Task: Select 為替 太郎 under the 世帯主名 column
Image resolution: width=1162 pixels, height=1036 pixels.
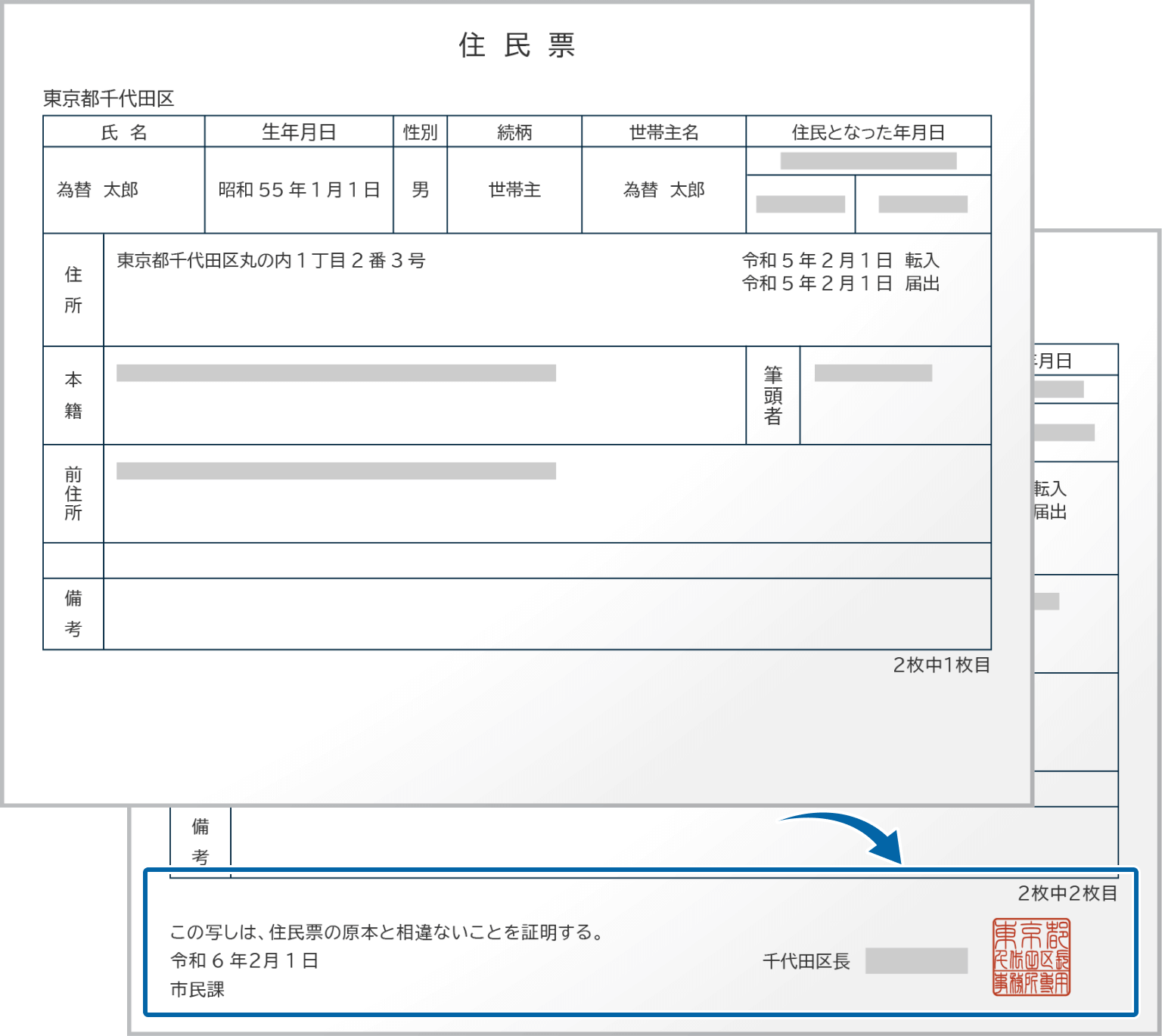Action: coord(664,190)
